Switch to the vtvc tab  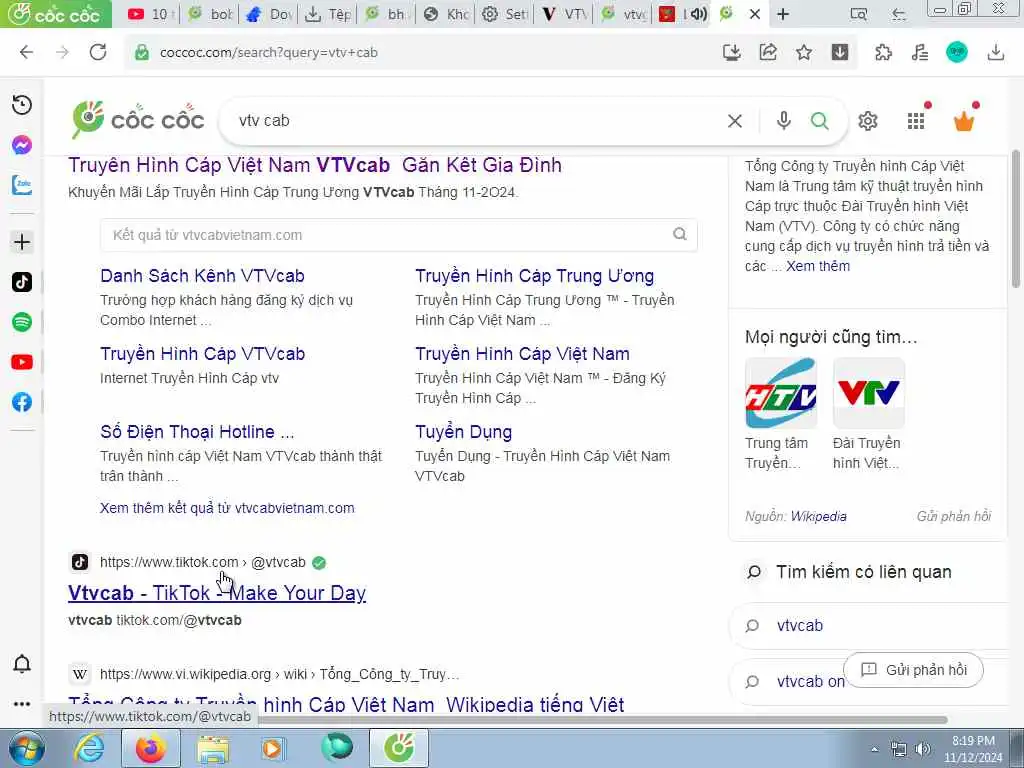[x=623, y=14]
